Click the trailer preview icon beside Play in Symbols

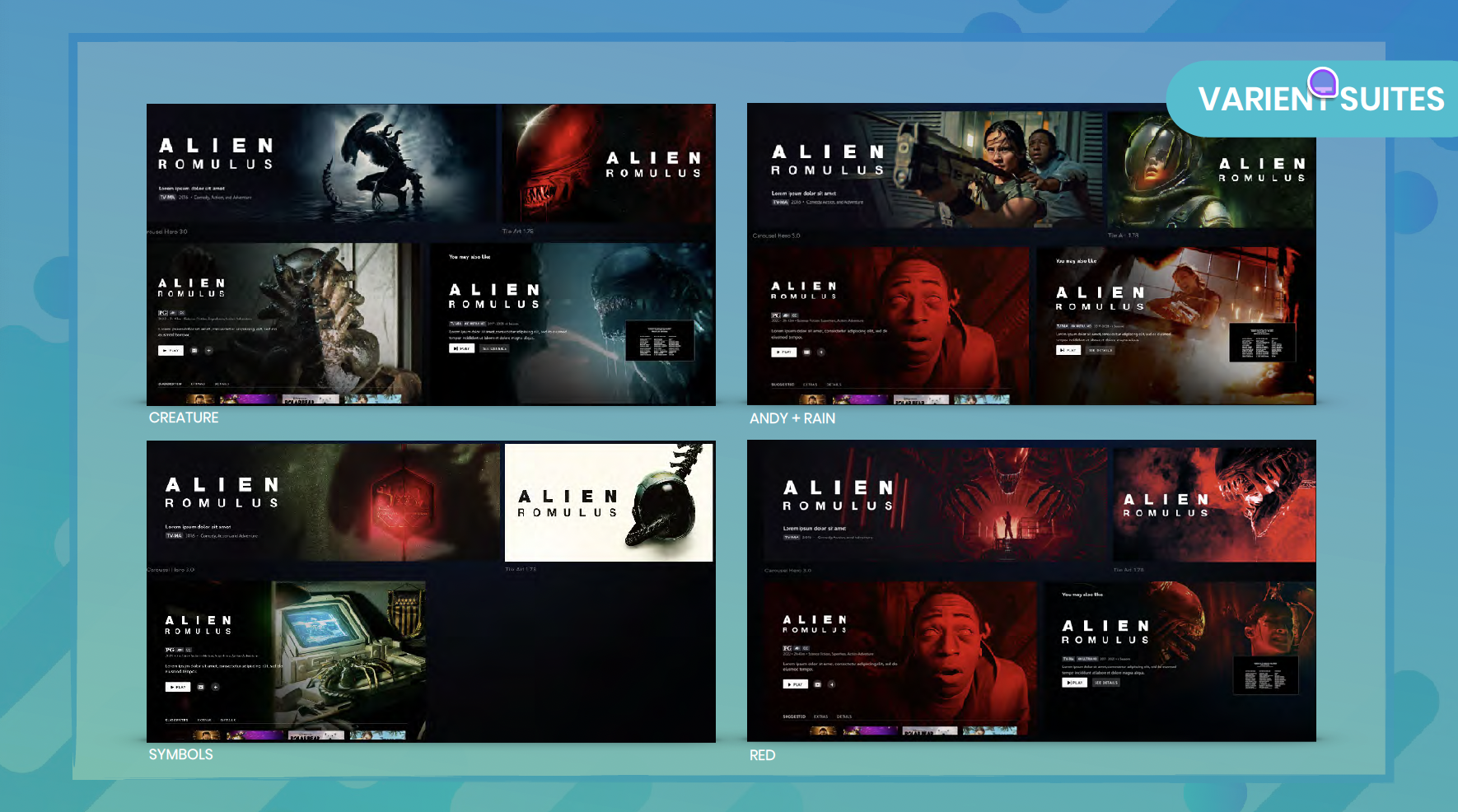201,688
